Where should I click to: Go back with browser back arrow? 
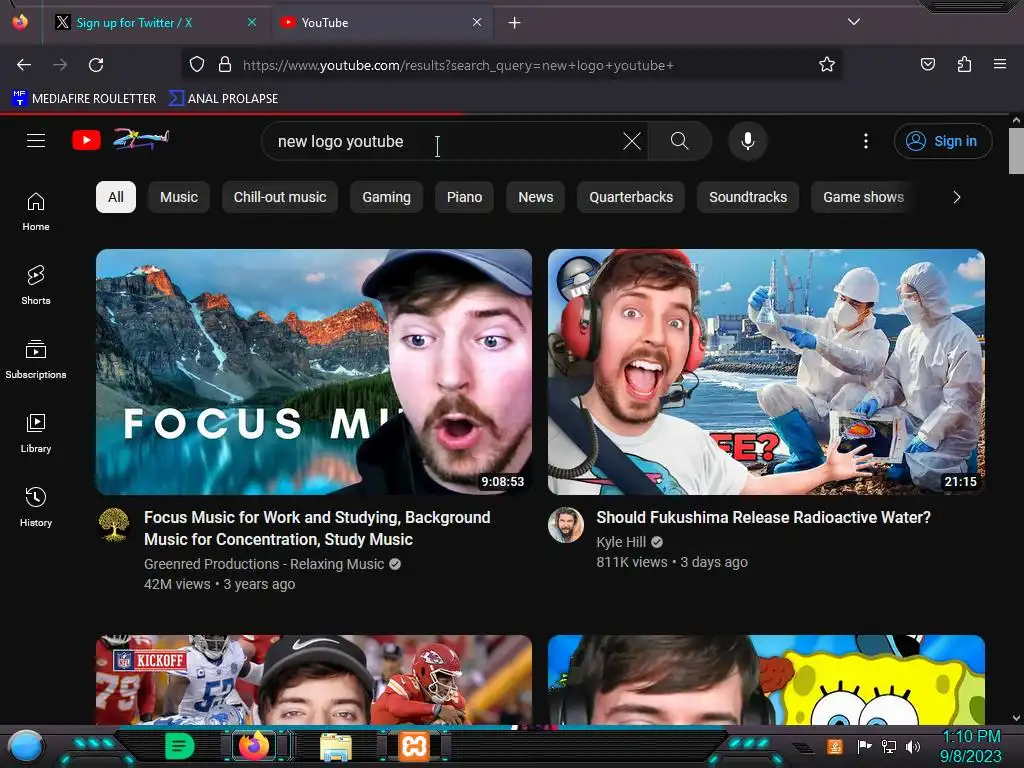coord(24,65)
